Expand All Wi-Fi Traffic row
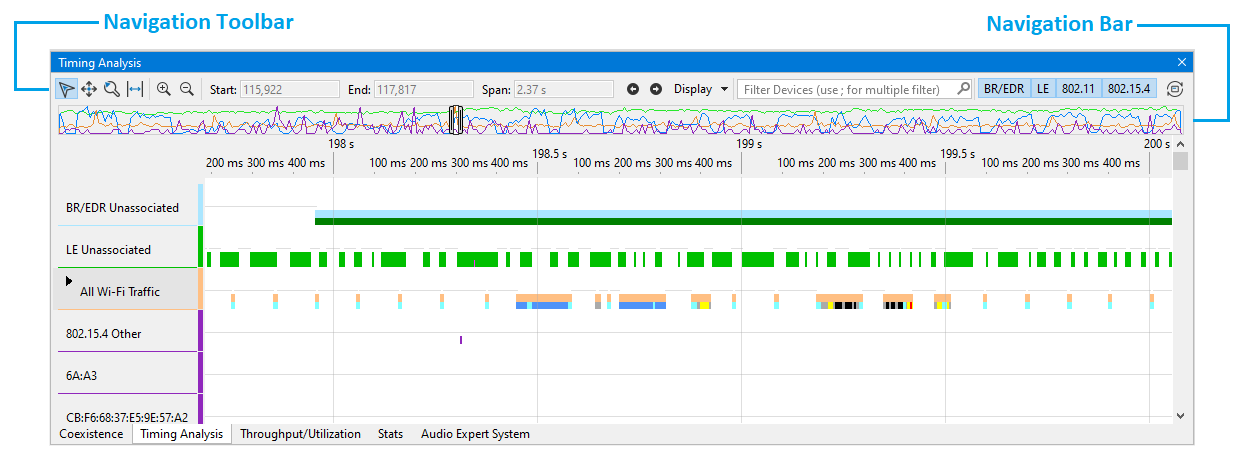The height and width of the screenshot is (472, 1246). tap(69, 281)
